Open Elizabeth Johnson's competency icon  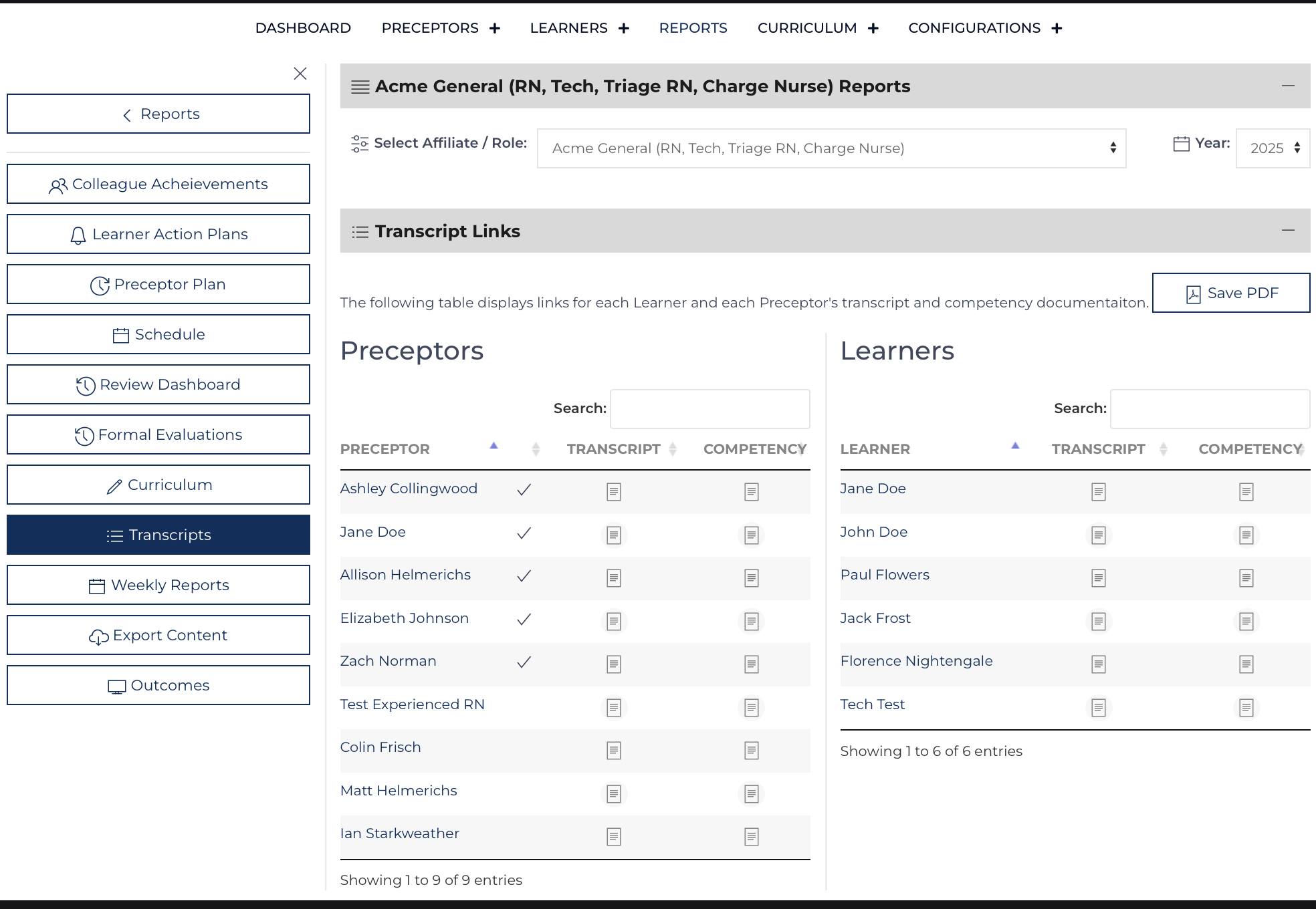(751, 622)
